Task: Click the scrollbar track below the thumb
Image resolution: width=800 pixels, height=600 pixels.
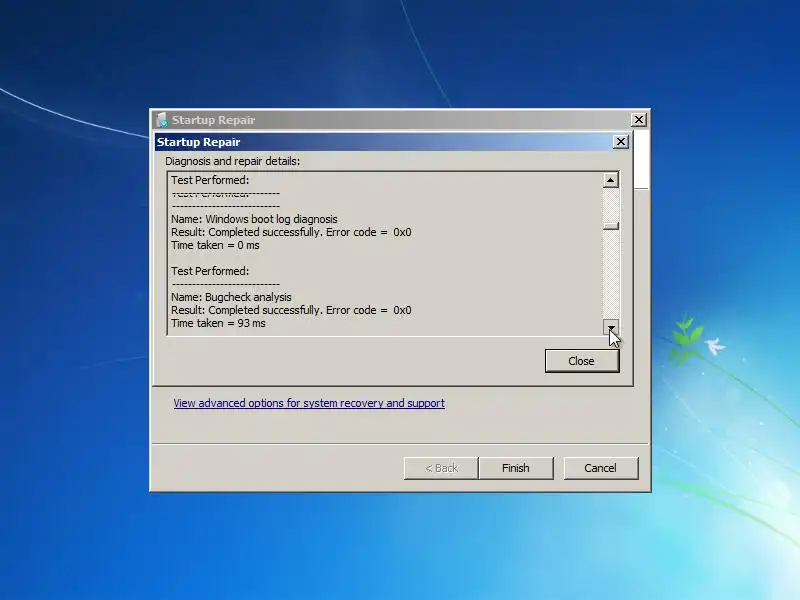Action: (x=611, y=274)
